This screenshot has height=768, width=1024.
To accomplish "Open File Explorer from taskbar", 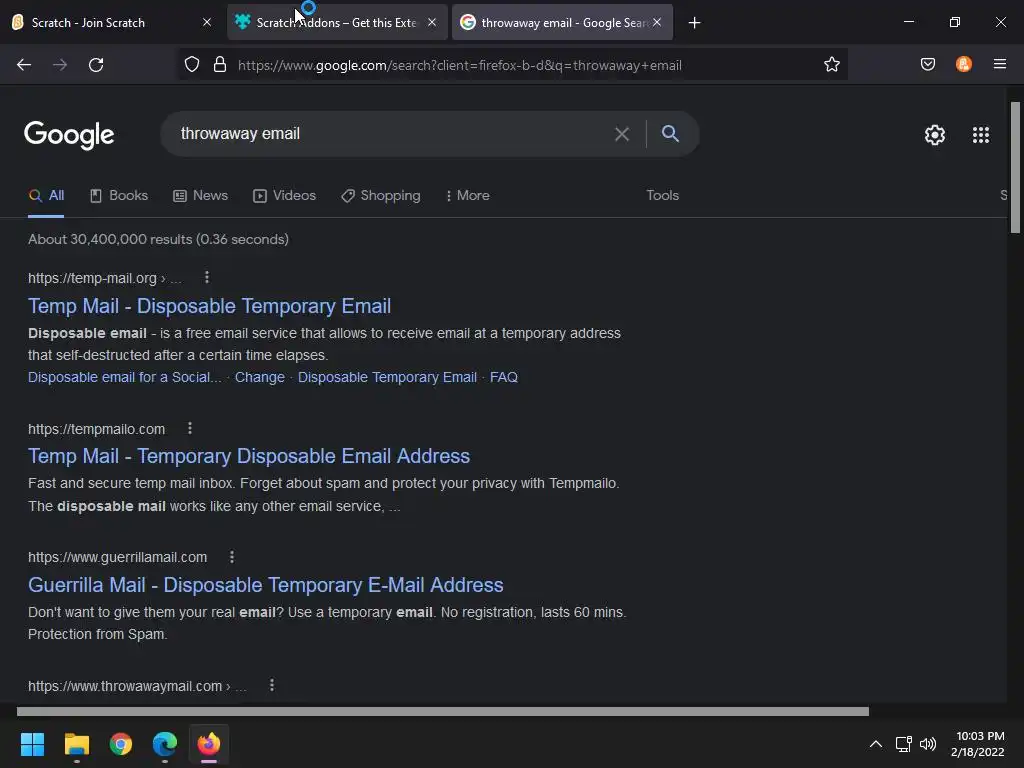I will 76,744.
